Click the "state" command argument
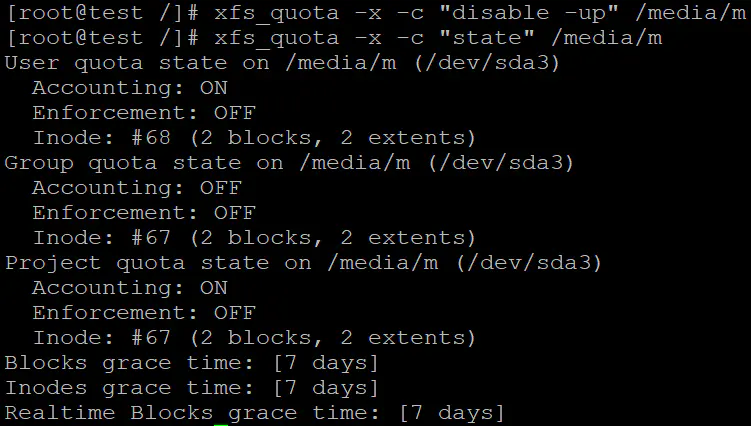The width and height of the screenshot is (751, 426). [487, 38]
